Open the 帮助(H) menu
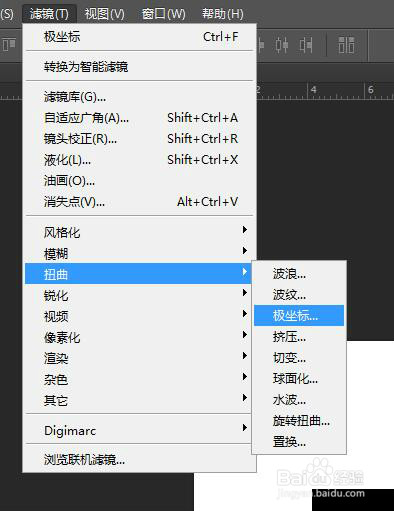 pyautogui.click(x=223, y=14)
